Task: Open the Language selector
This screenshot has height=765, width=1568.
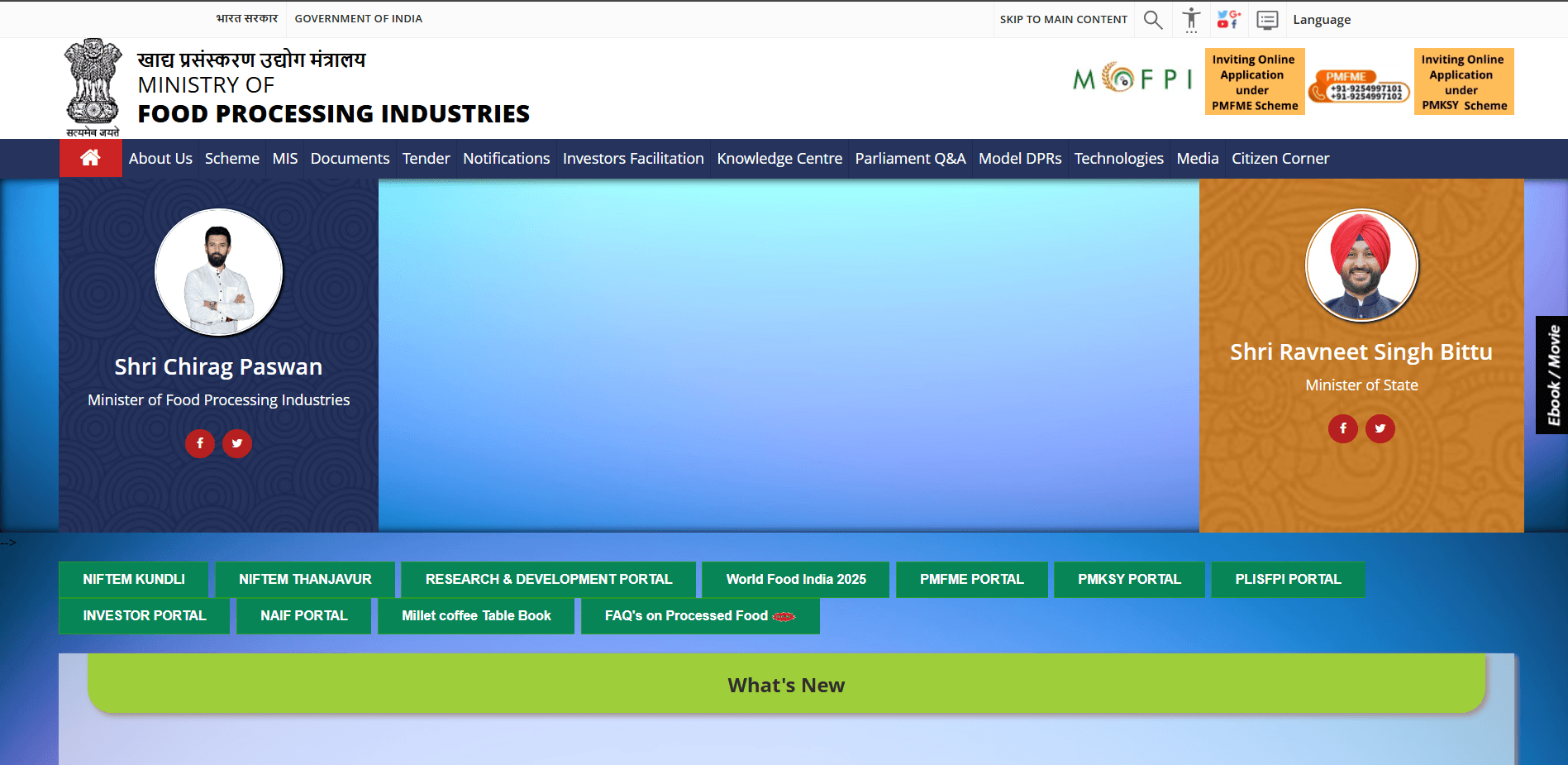Action: (x=1322, y=20)
